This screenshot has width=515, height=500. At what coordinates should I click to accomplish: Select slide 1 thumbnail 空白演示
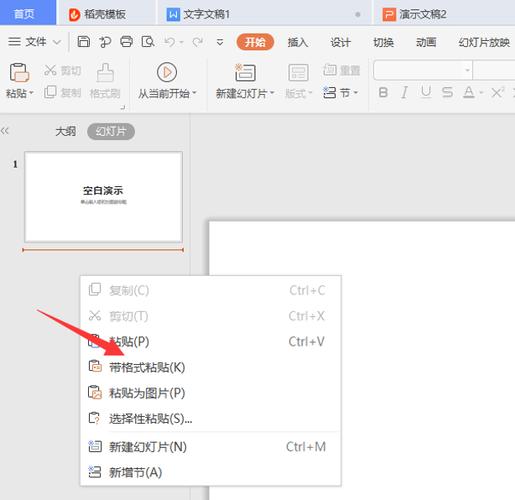coord(103,197)
